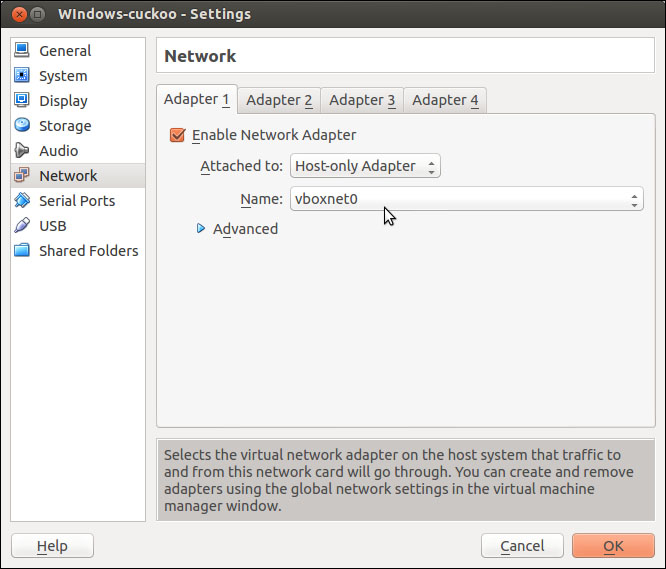The height and width of the screenshot is (569, 666).
Task: Click the 'Attached to:' label
Action: [x=241, y=166]
